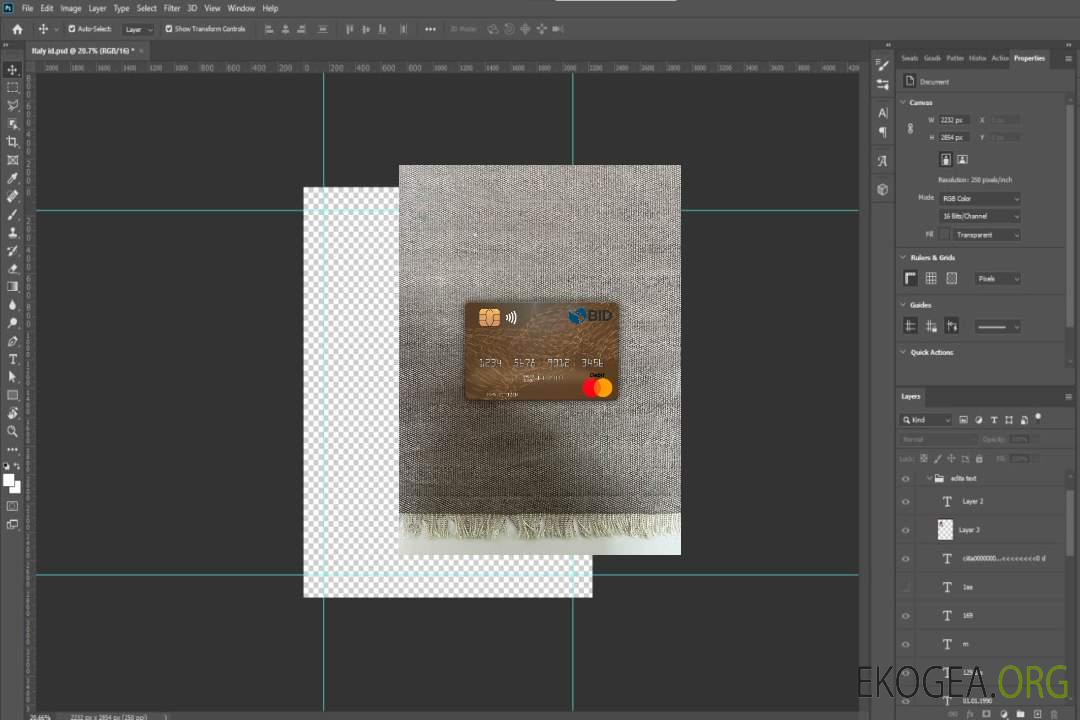
Task: Click the foreground color swatch
Action: click(x=9, y=481)
